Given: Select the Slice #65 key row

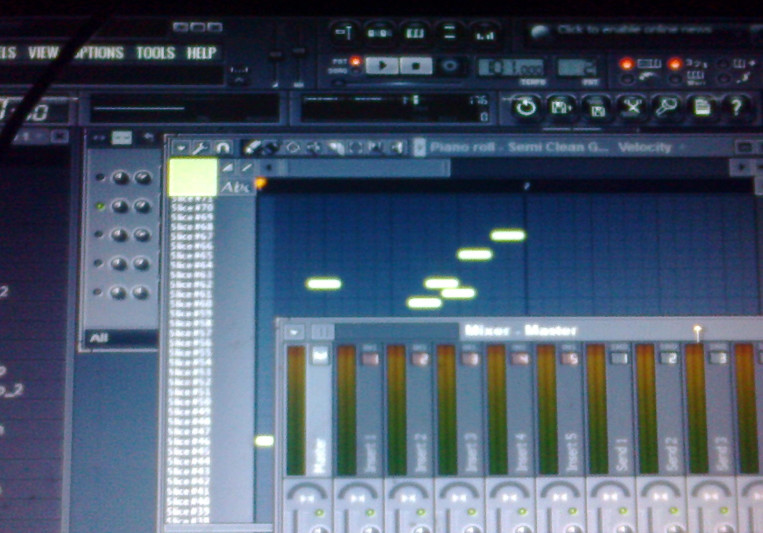Looking at the screenshot, I should pyautogui.click(x=192, y=256).
